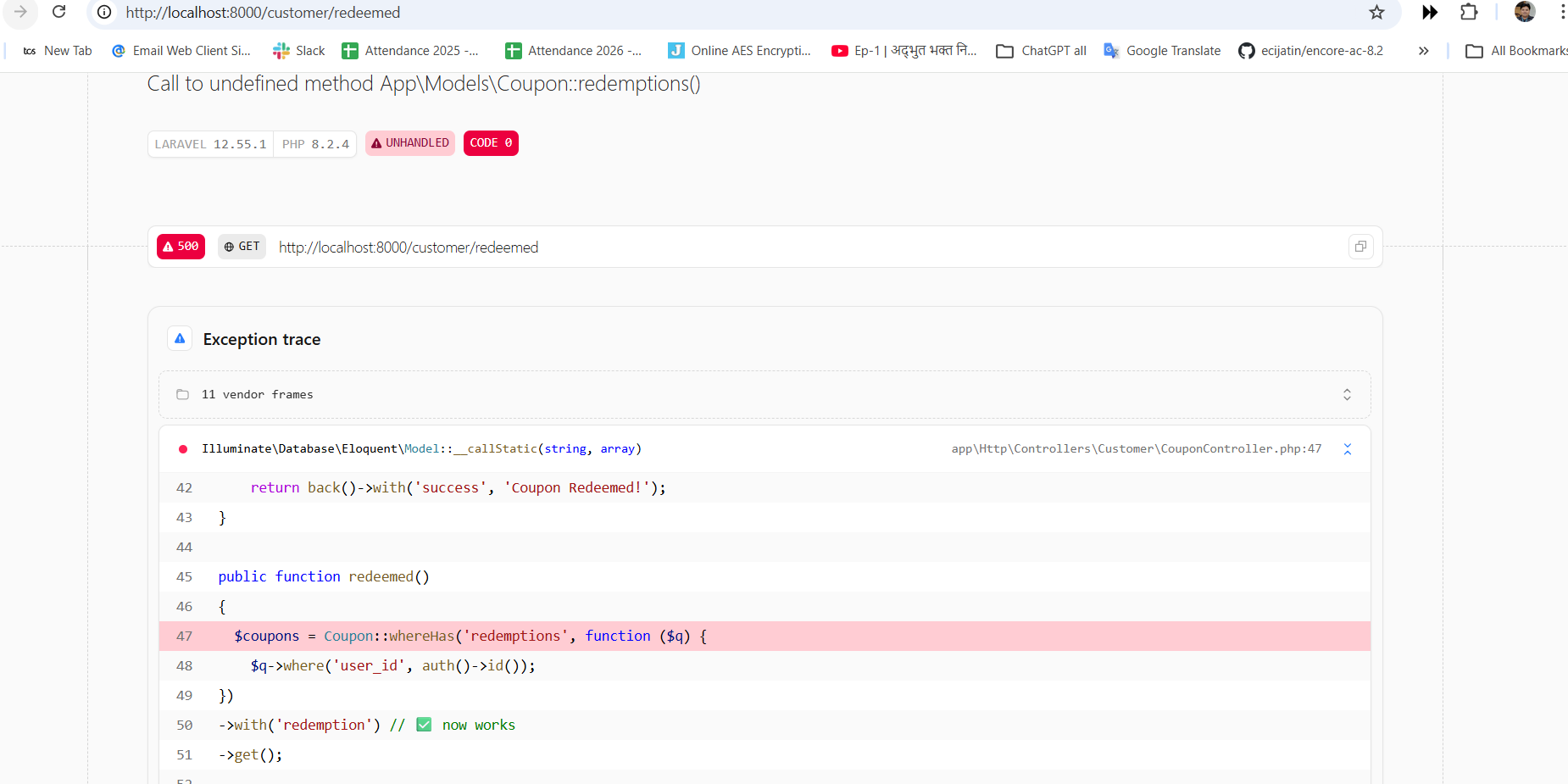The image size is (1568, 784).
Task: Open Chrome's three-dot menu
Action: 1562,12
